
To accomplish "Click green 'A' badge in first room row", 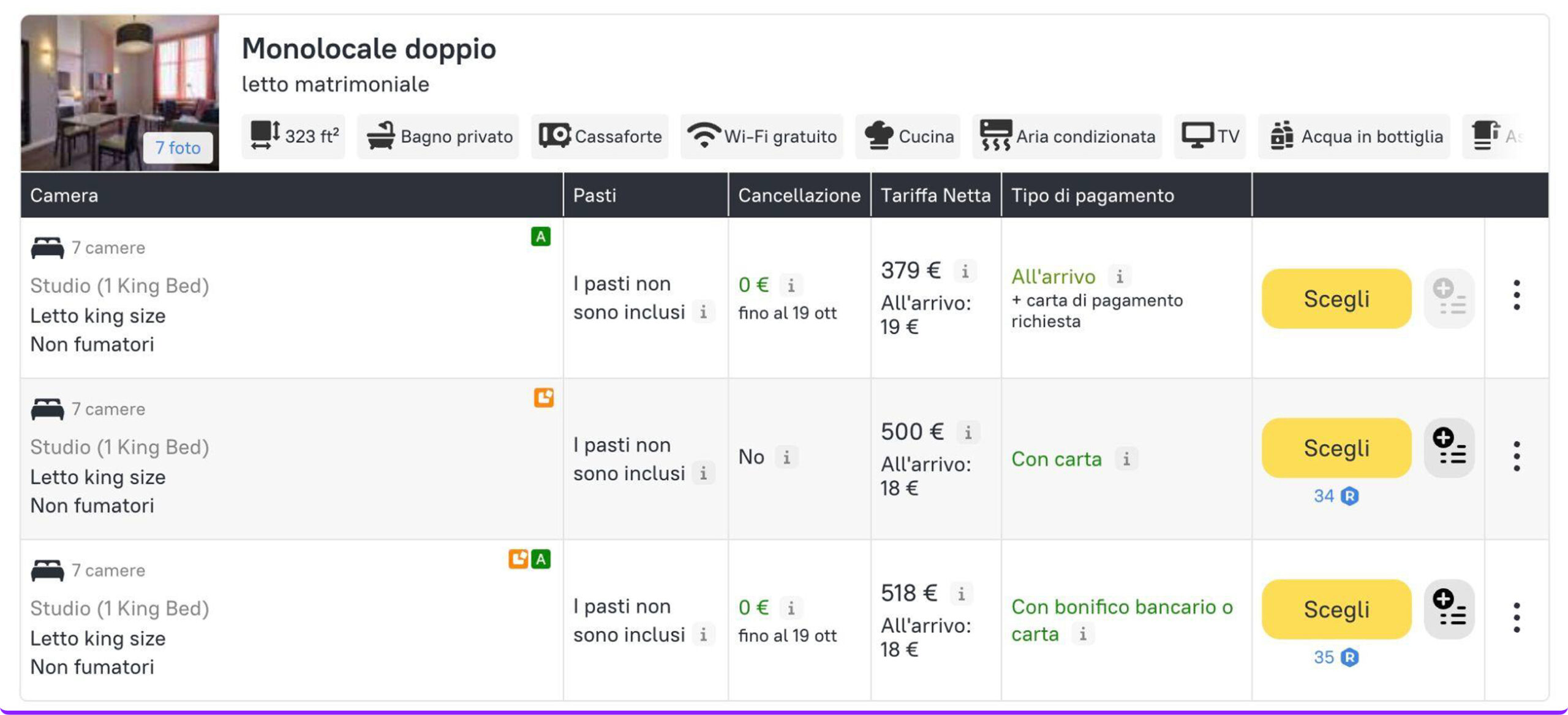I will click(540, 236).
